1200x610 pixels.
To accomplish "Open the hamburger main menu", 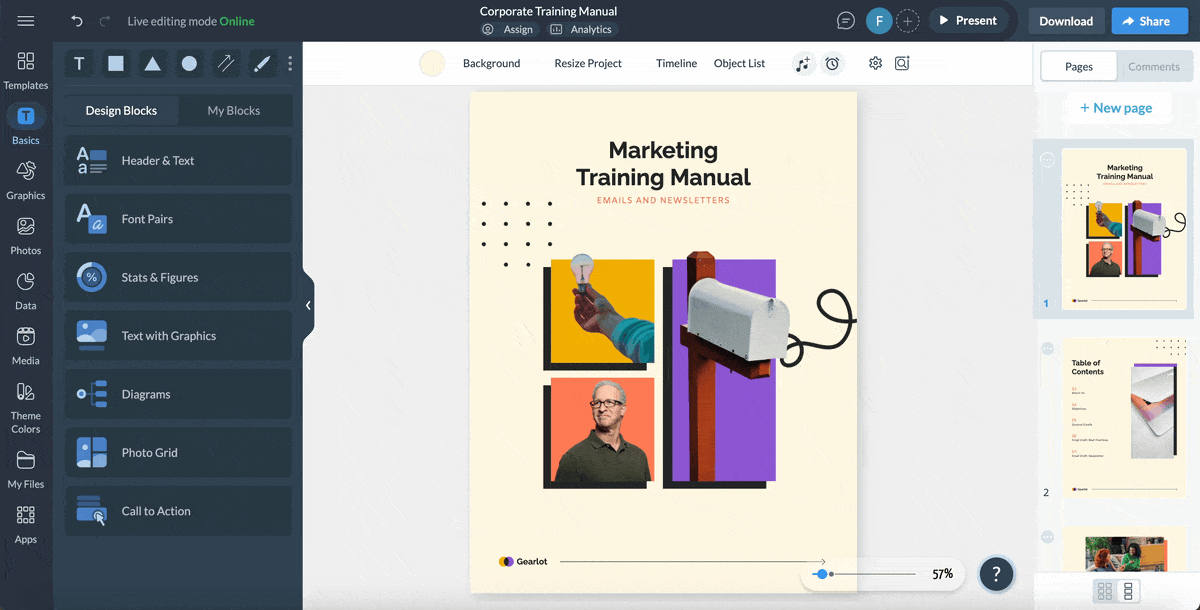I will coord(26,21).
